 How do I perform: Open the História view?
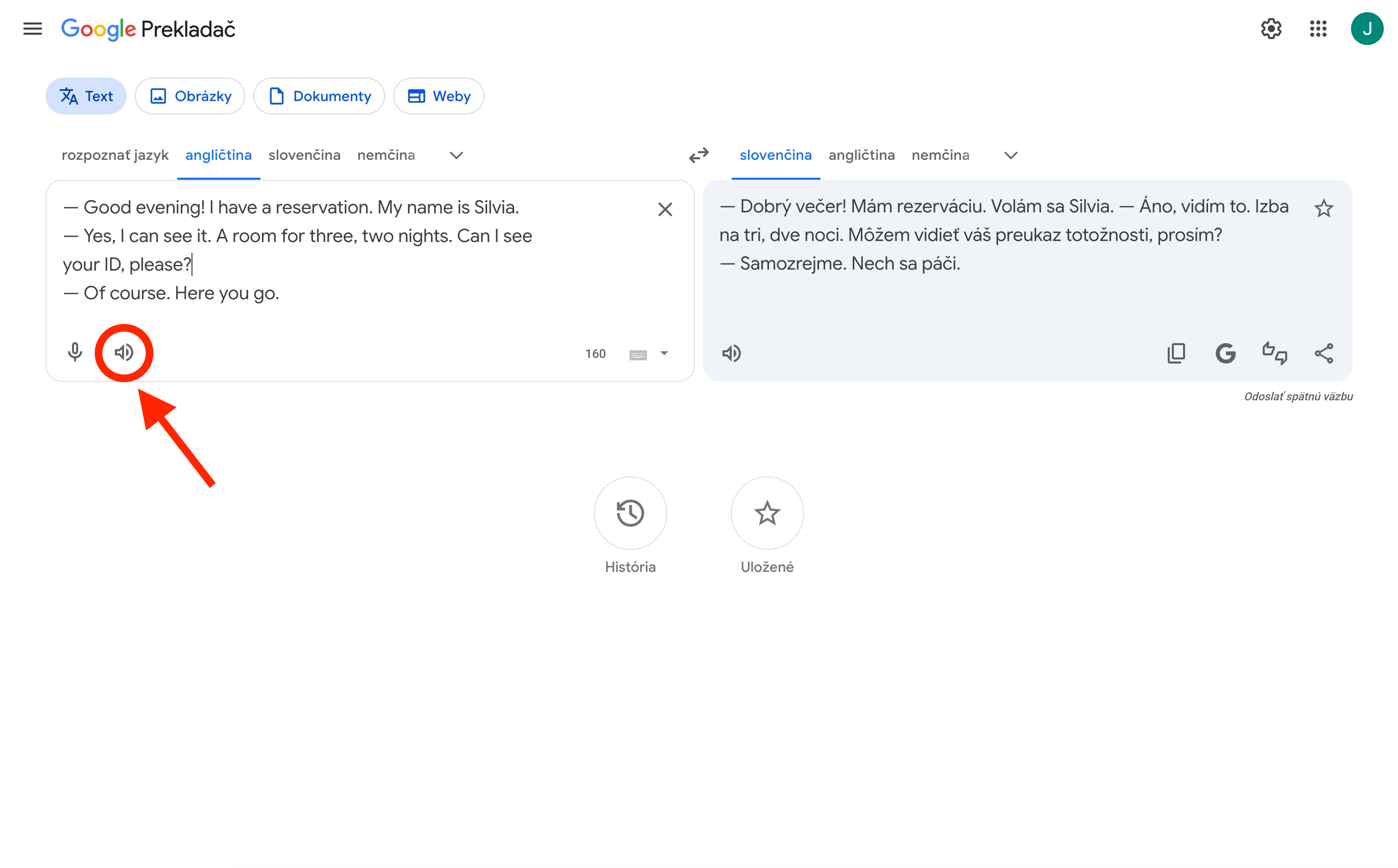pos(630,514)
